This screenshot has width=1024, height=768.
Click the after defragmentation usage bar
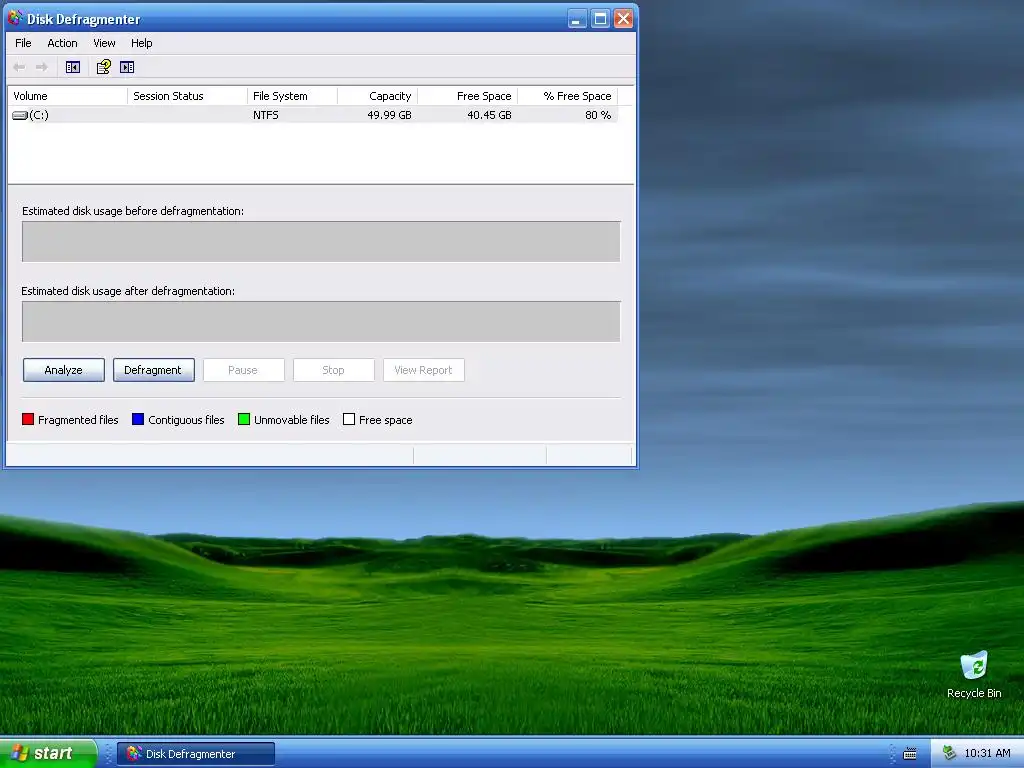pos(321,321)
